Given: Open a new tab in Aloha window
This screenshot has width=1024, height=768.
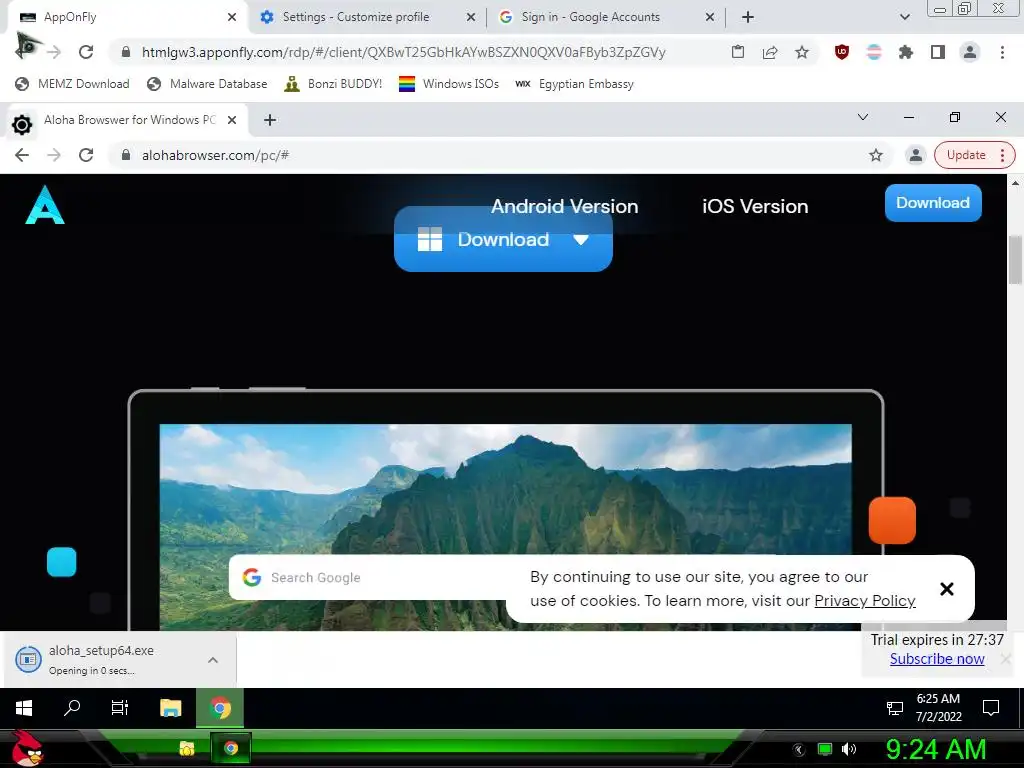Looking at the screenshot, I should click(x=270, y=120).
